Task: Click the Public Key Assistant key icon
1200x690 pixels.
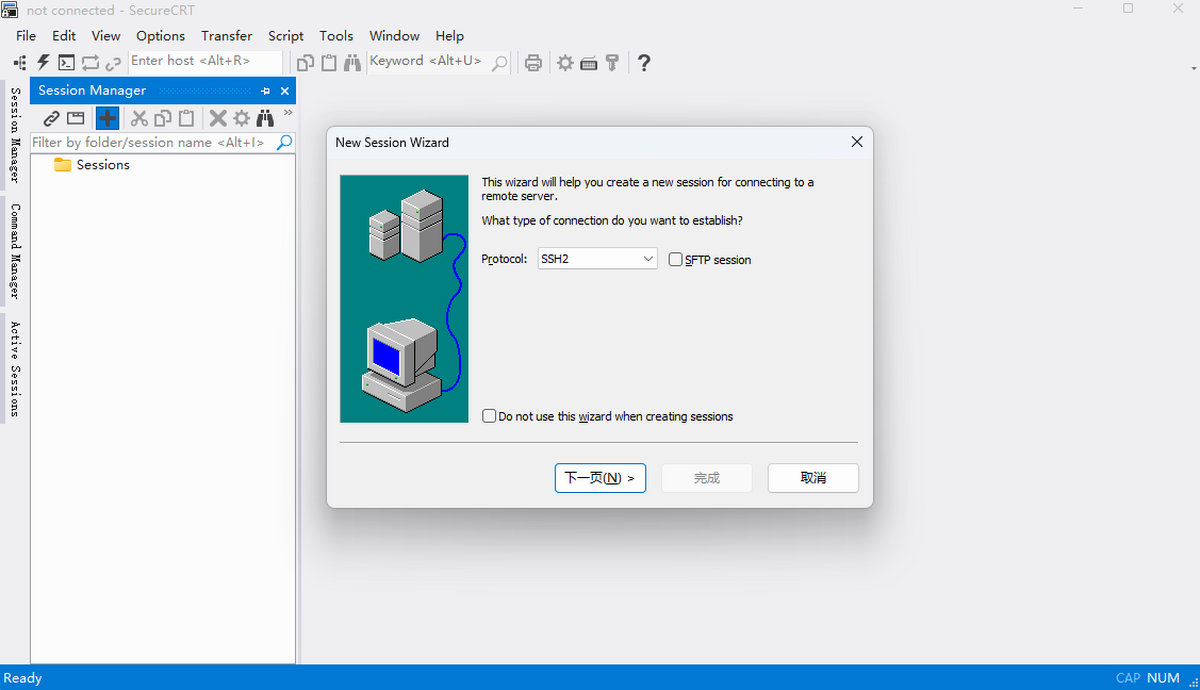Action: click(x=612, y=62)
